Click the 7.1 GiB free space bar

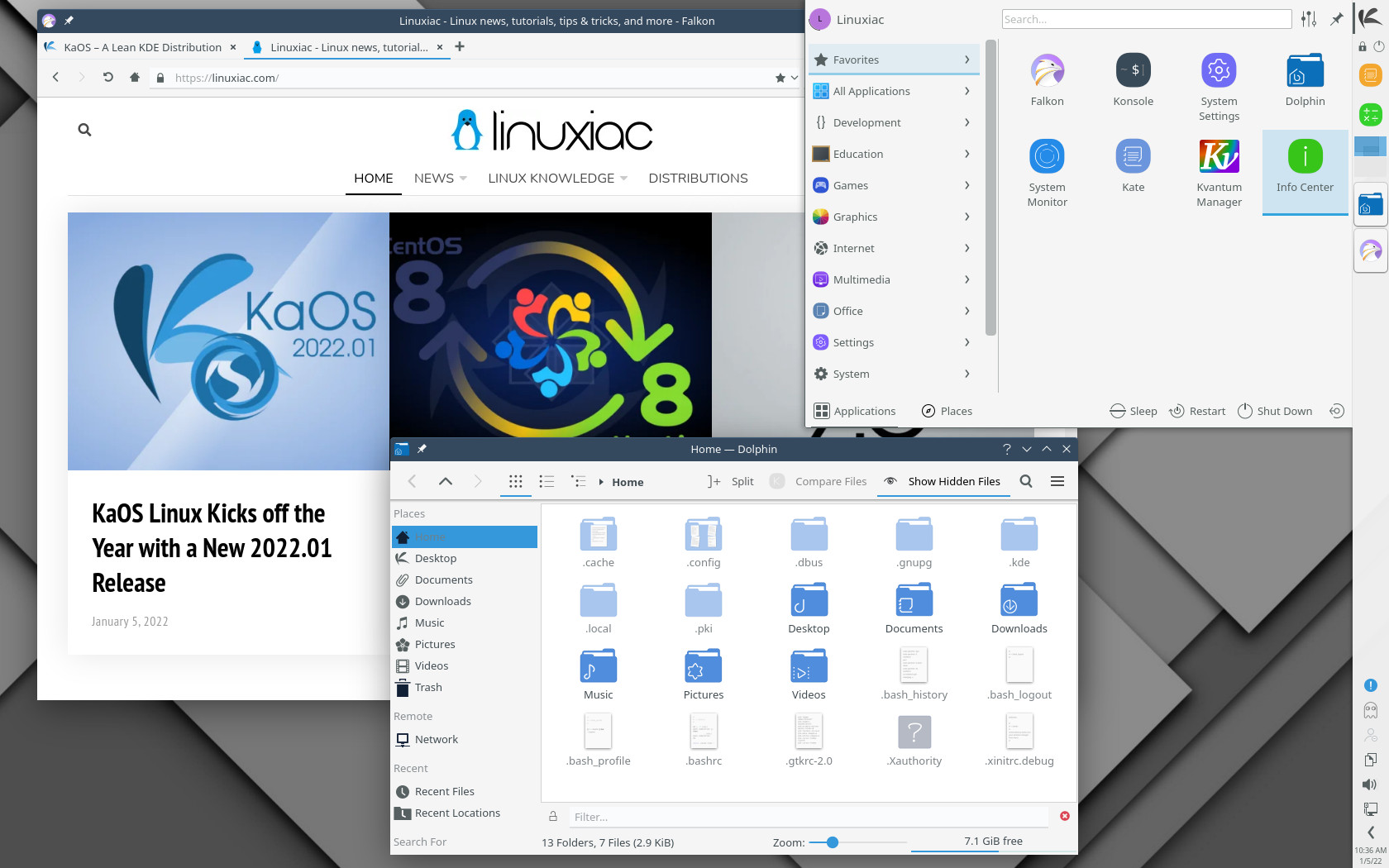pos(993,842)
